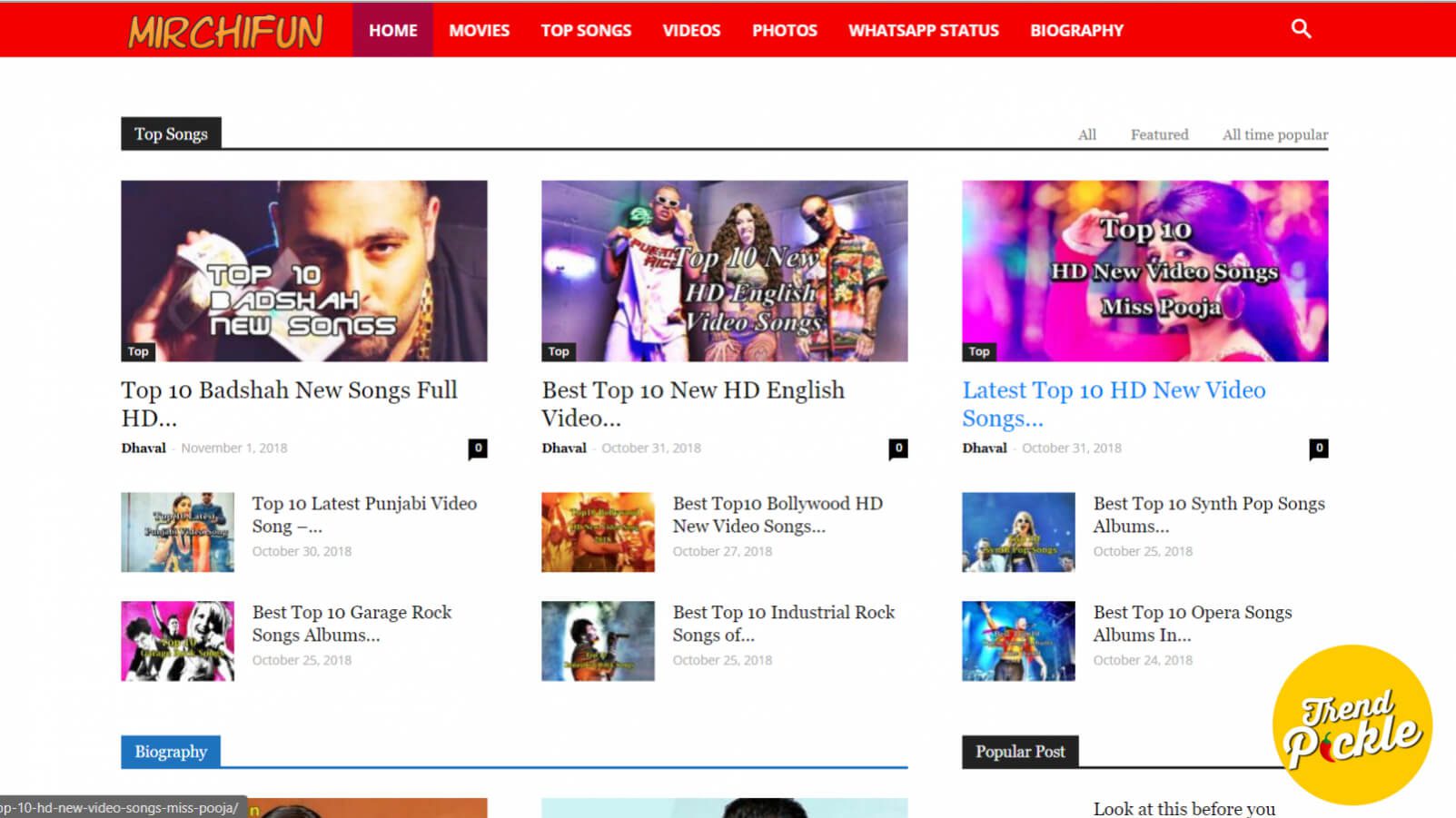The height and width of the screenshot is (818, 1456).
Task: Open the Top Songs section heading
Action: point(171,133)
